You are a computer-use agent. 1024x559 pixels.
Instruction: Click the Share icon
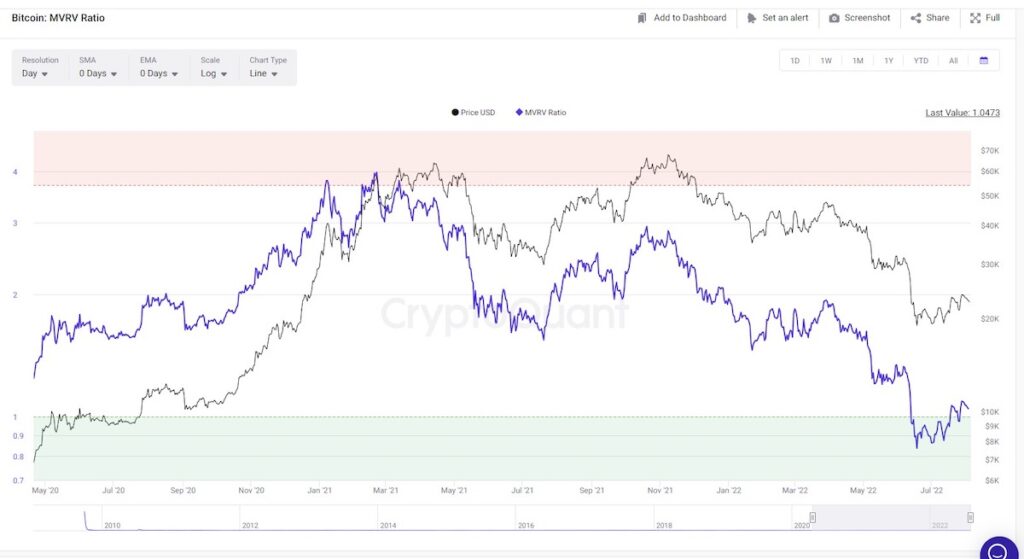pyautogui.click(x=916, y=18)
